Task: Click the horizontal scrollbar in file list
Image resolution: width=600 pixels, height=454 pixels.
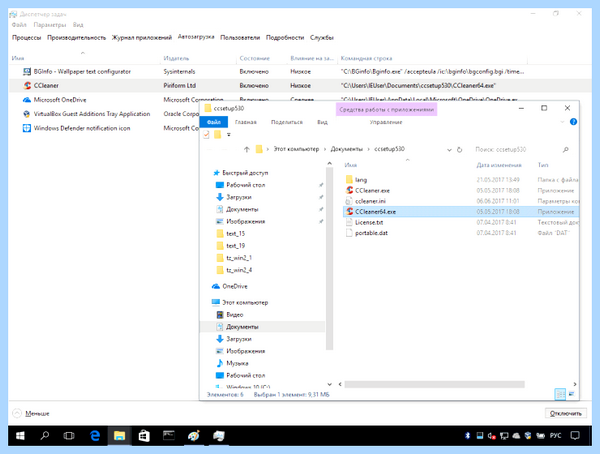Action: click(434, 384)
